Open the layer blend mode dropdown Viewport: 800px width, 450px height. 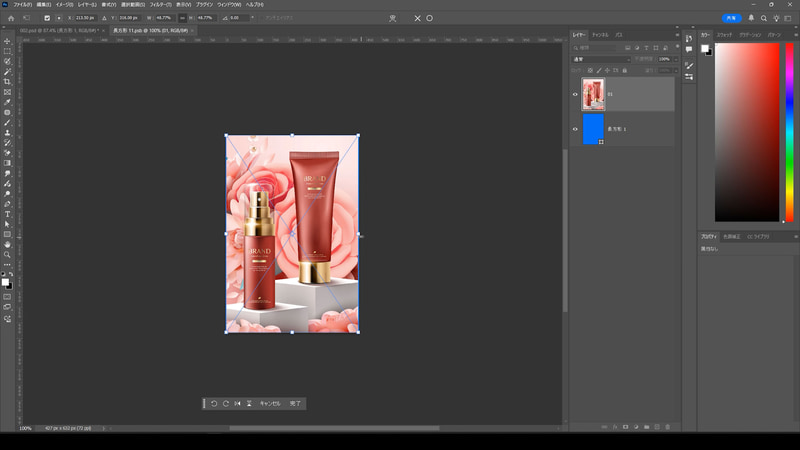pos(602,59)
